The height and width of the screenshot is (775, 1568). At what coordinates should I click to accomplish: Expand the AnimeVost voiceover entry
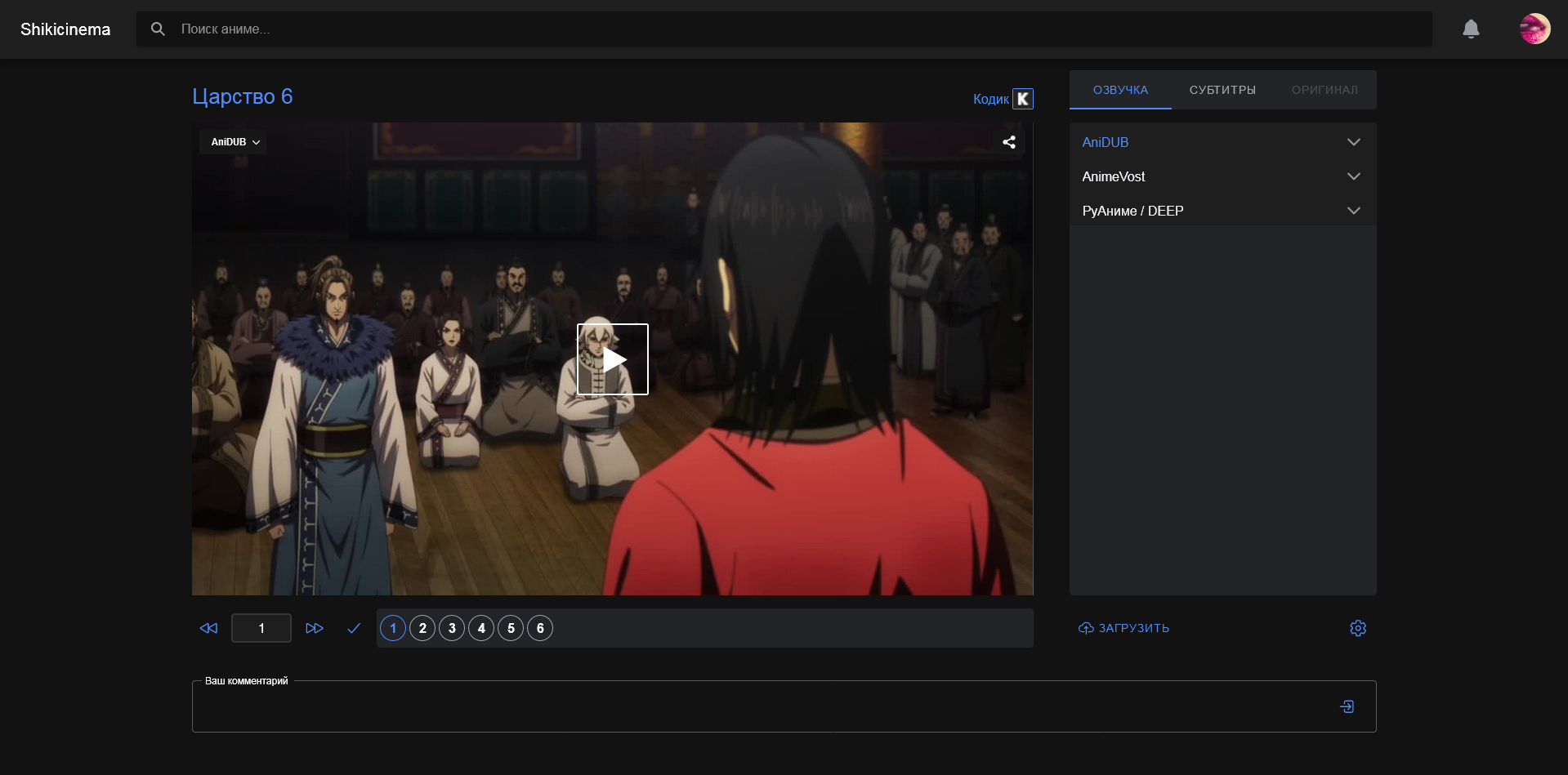point(1353,176)
